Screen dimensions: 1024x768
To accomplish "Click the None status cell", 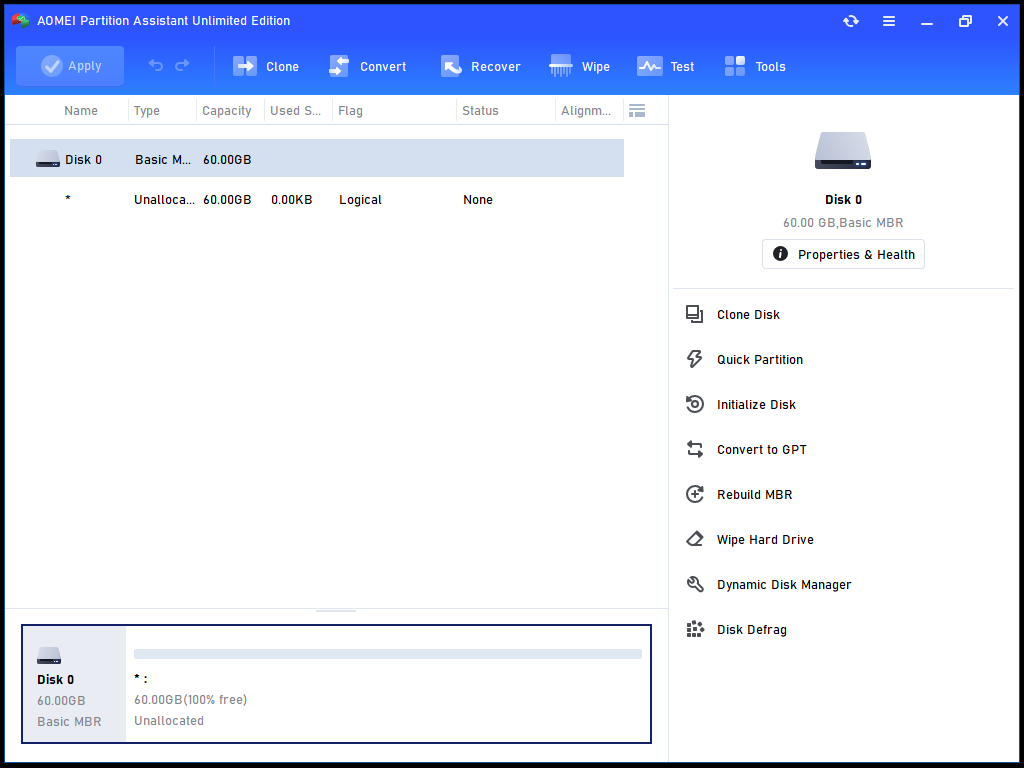I will point(478,200).
